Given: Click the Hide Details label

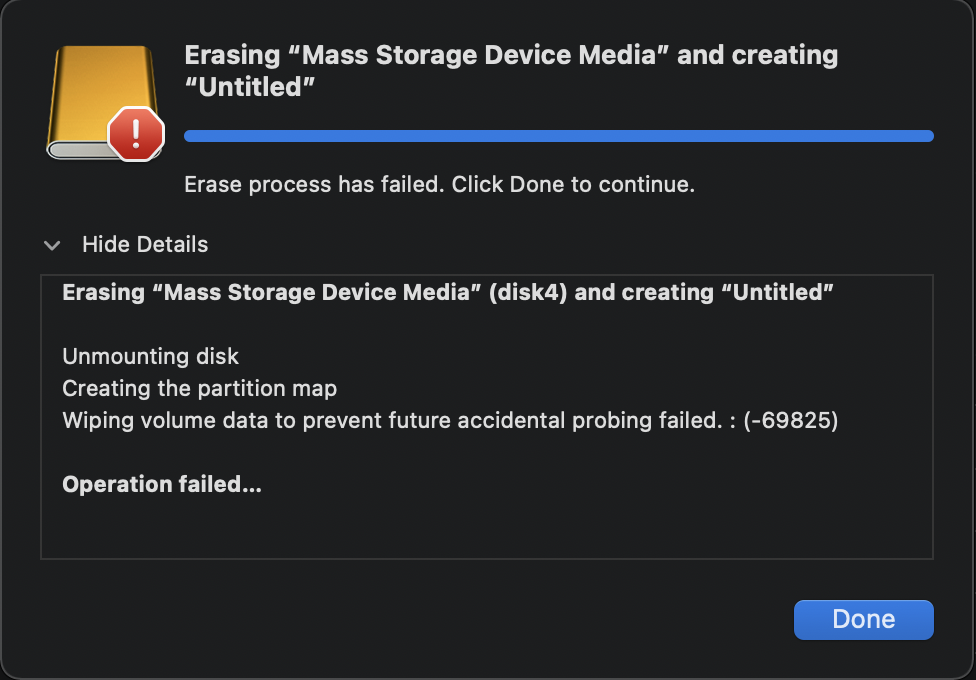Looking at the screenshot, I should (x=145, y=244).
